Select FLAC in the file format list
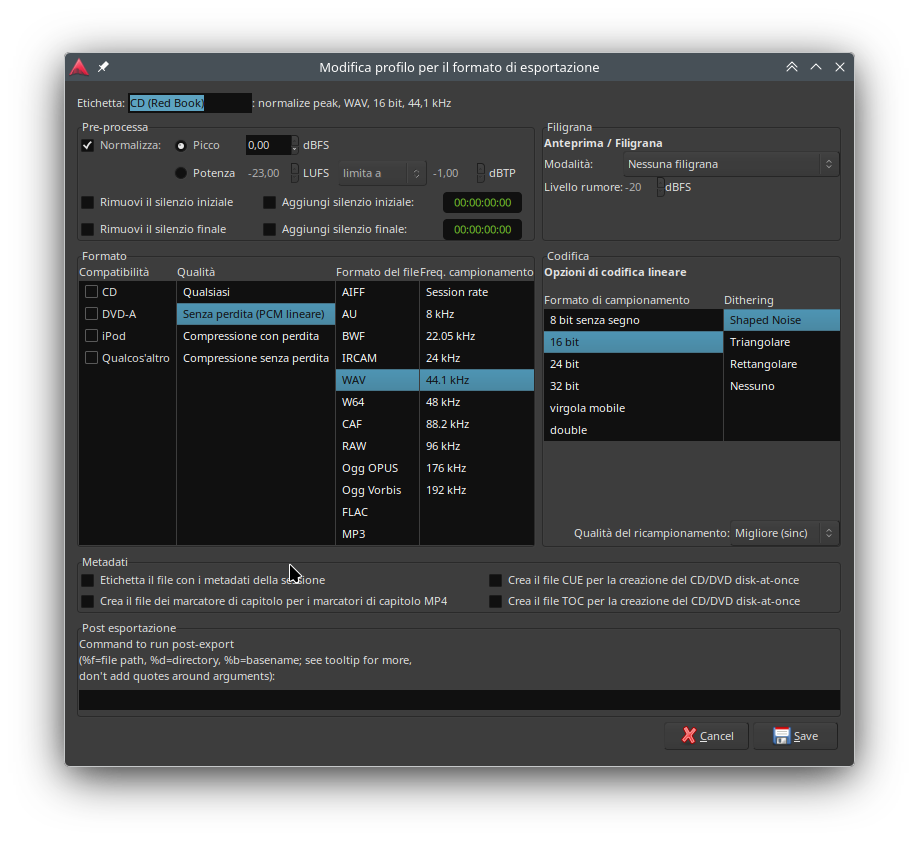This screenshot has height=843, width=919. coord(355,512)
